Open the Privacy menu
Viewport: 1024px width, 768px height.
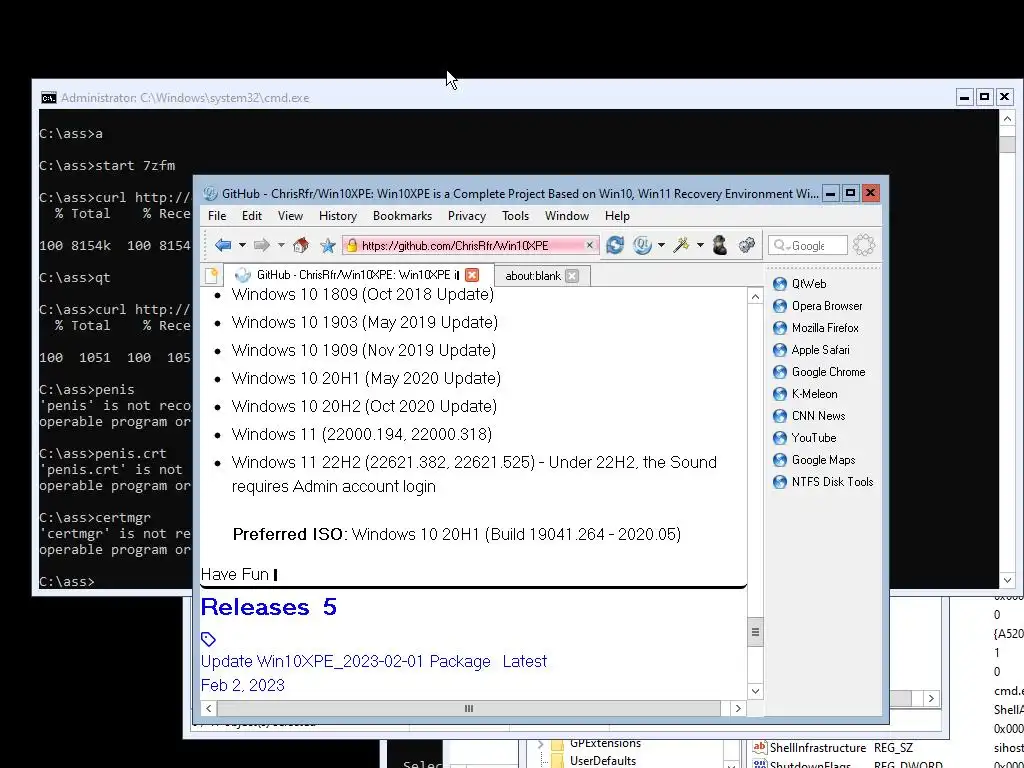466,216
